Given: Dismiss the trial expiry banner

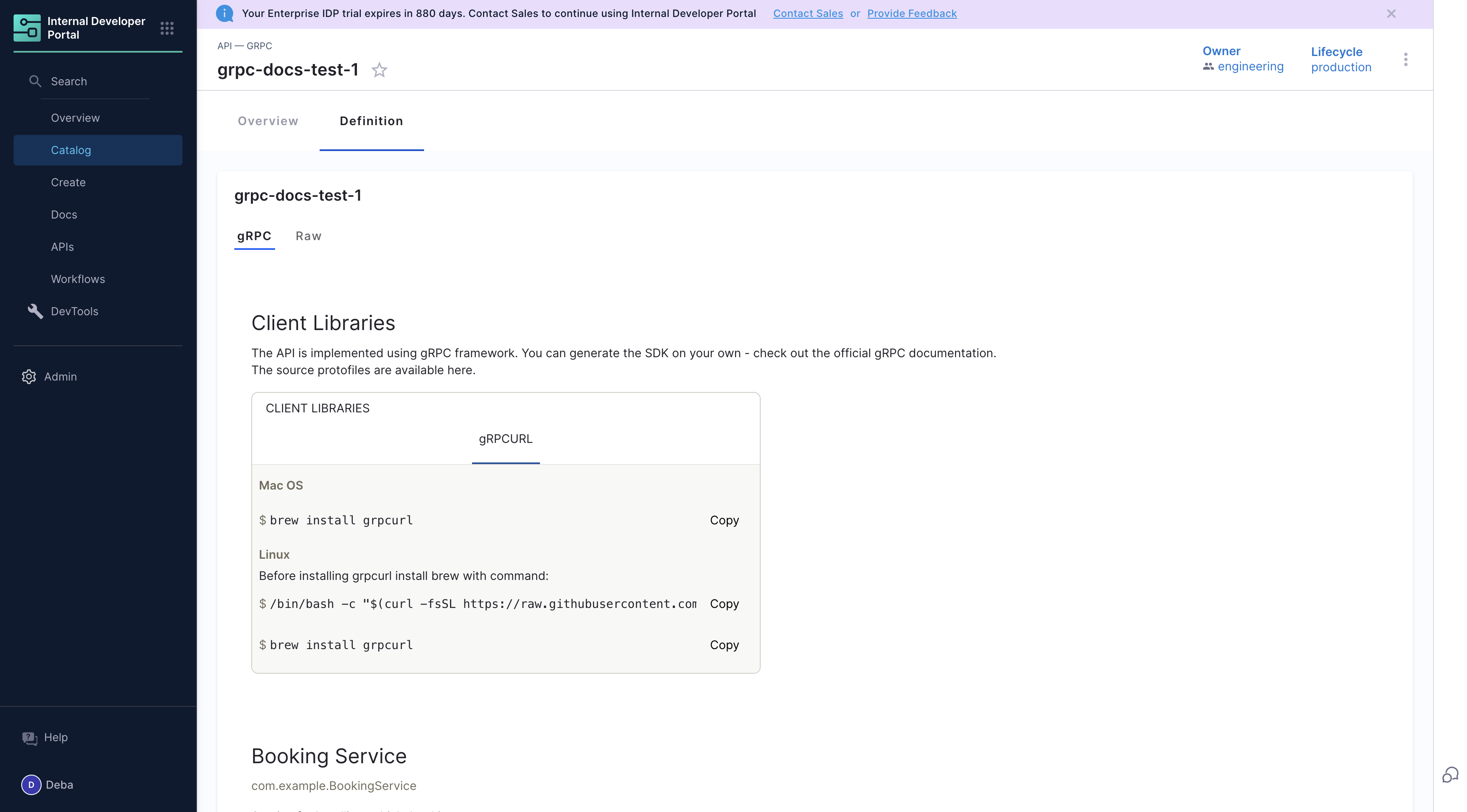Looking at the screenshot, I should tap(1391, 14).
